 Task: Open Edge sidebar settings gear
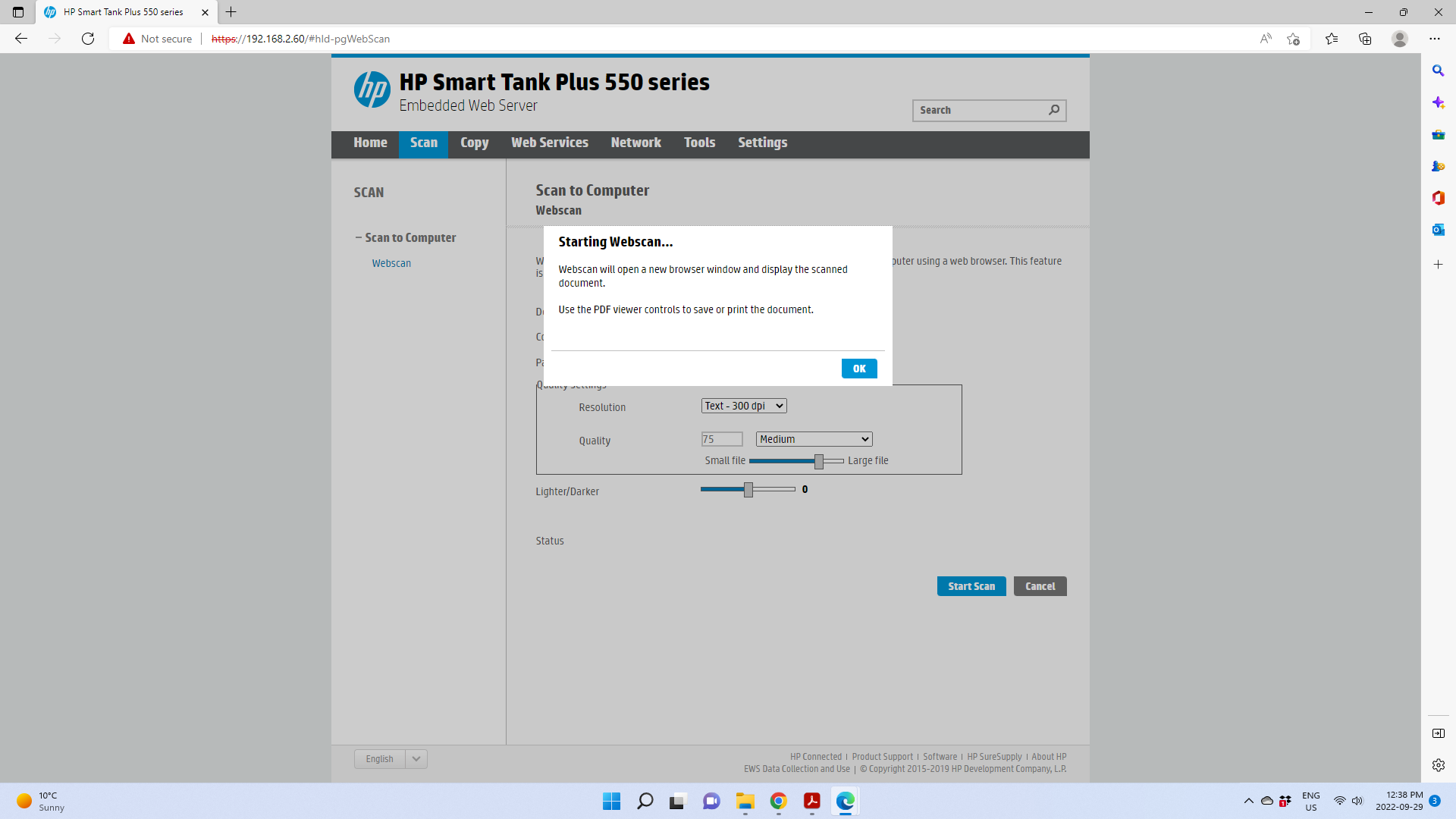(x=1438, y=765)
